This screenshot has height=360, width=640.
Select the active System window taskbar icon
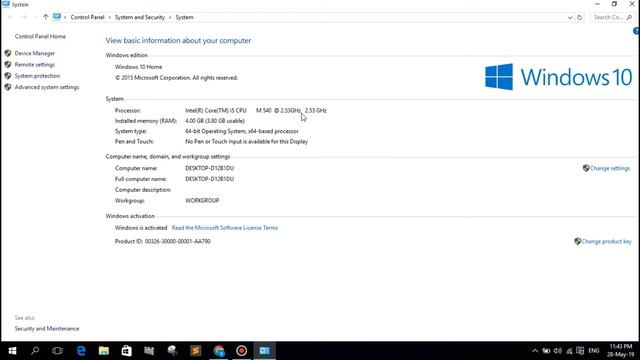[x=264, y=351]
